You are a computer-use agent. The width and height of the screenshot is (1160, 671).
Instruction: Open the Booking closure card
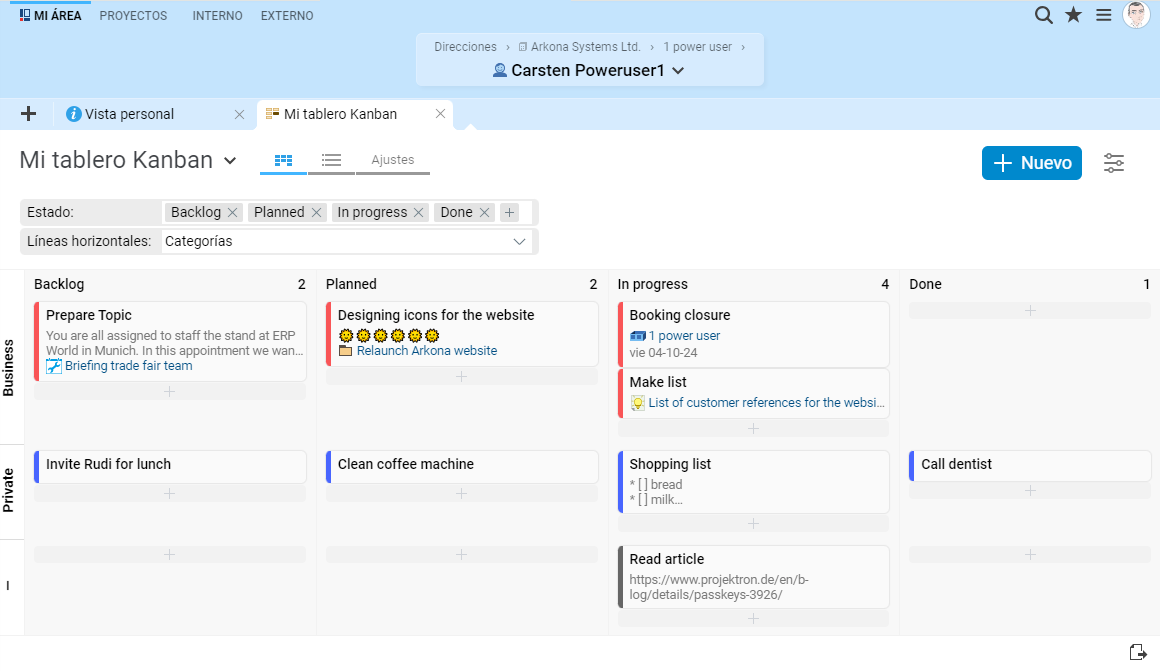[x=753, y=334]
